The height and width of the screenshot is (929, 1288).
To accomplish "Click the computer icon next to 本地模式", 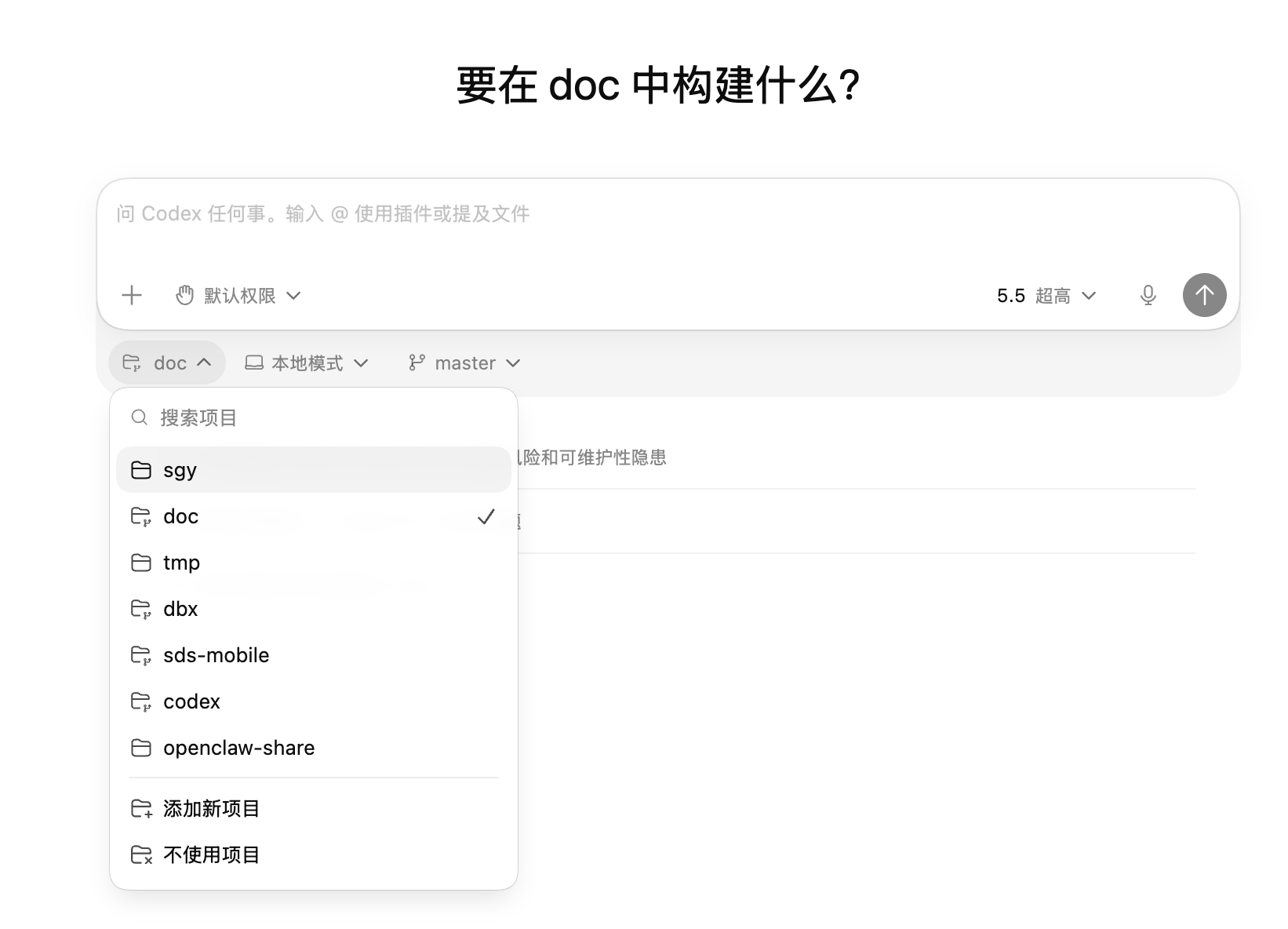I will click(x=253, y=362).
